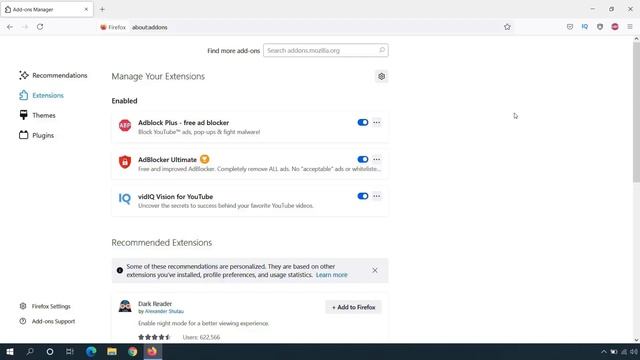The image size is (640, 360).
Task: Open author Alexander Shutau link
Action: pyautogui.click(x=164, y=311)
